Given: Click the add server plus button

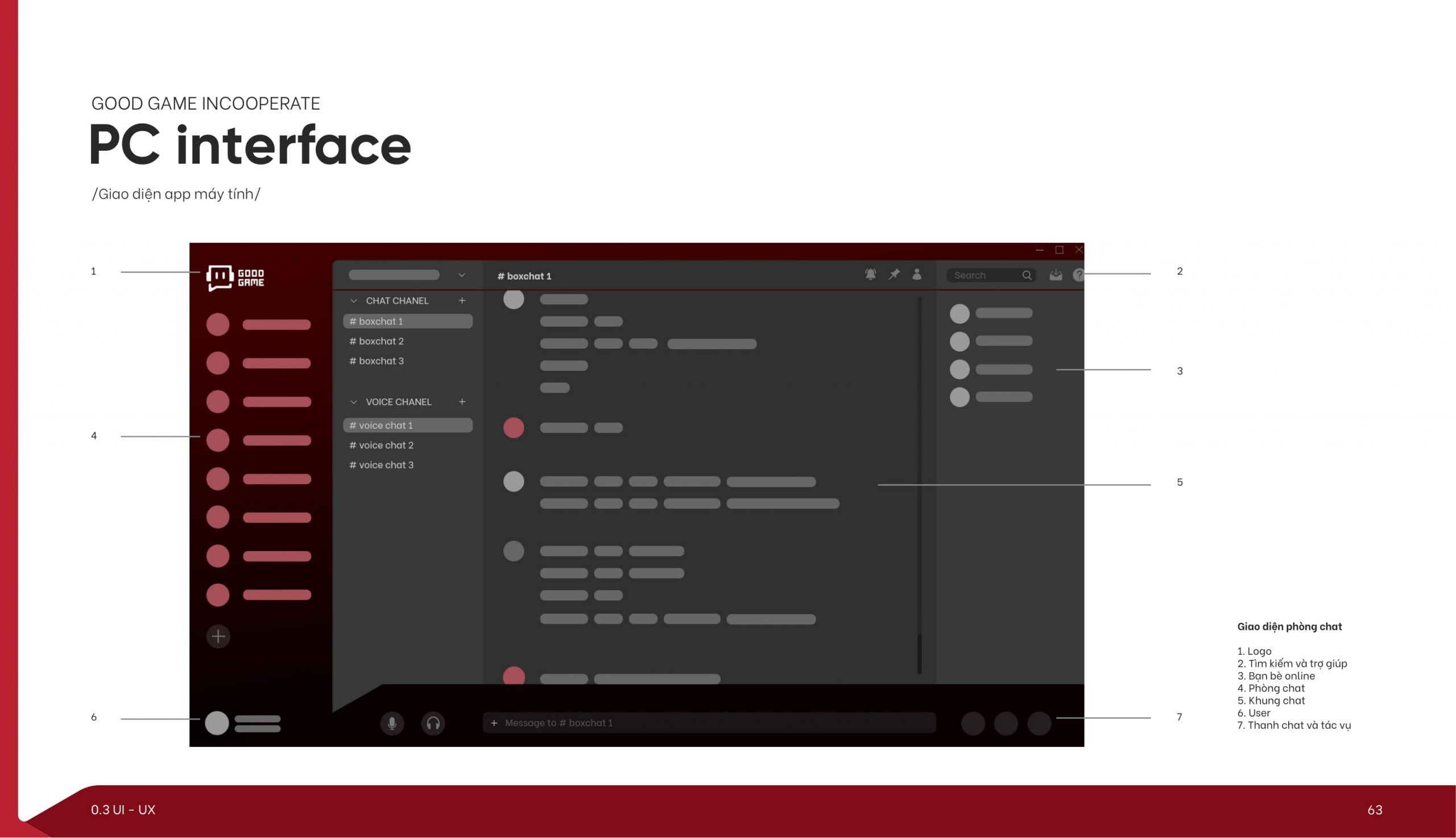Looking at the screenshot, I should click(218, 636).
